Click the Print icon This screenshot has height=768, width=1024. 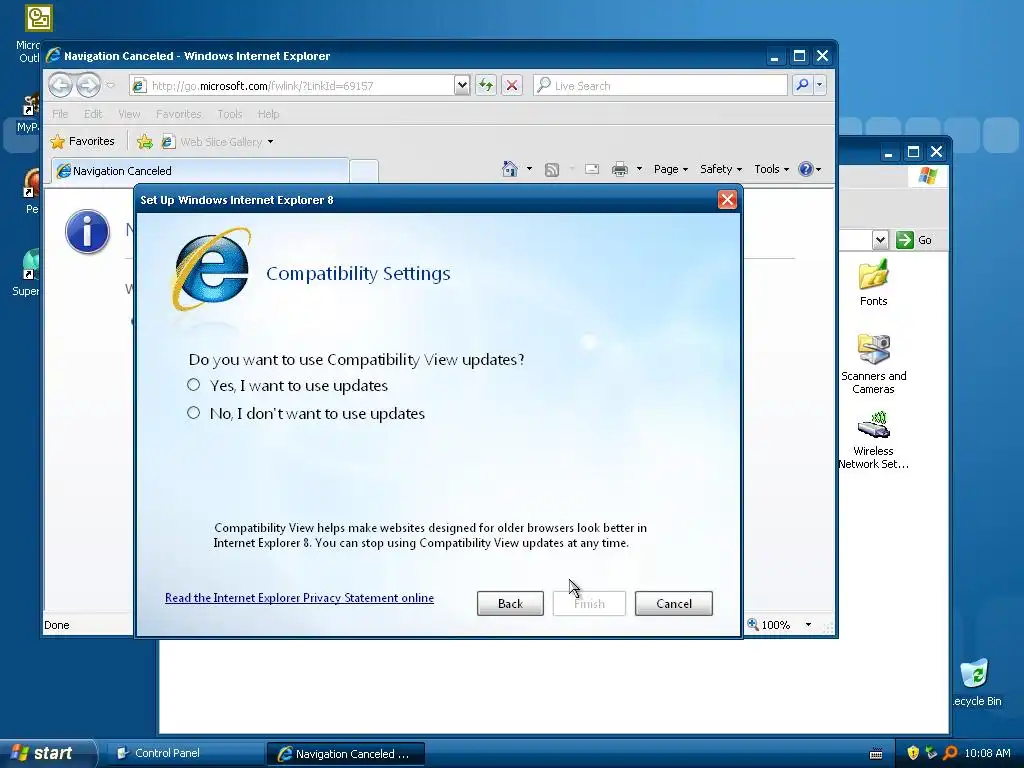(620, 169)
